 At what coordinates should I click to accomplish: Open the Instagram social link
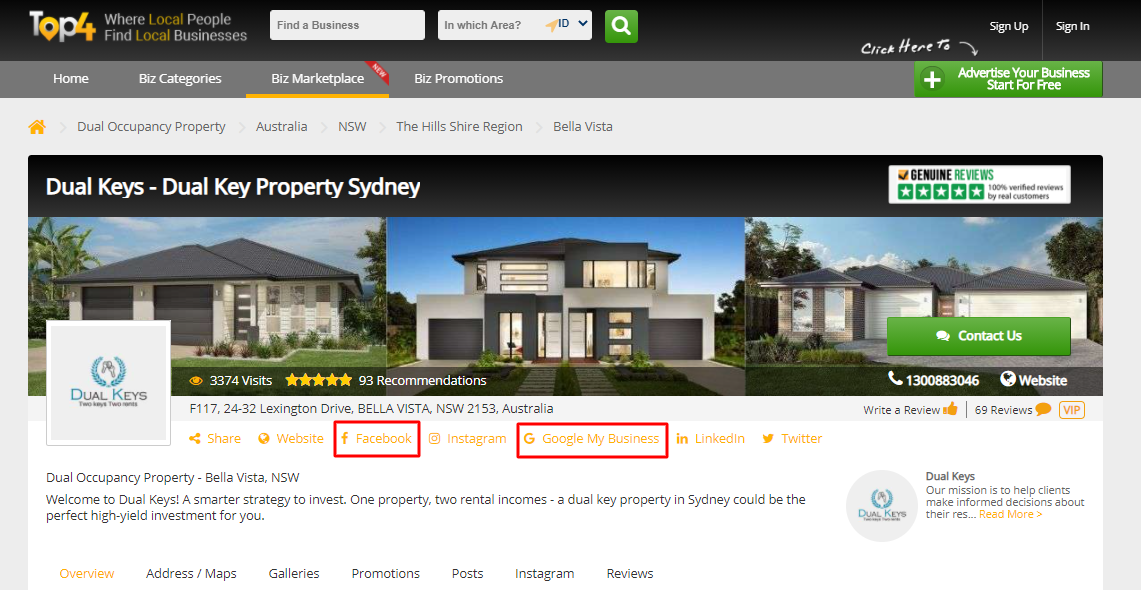pyautogui.click(x=467, y=439)
